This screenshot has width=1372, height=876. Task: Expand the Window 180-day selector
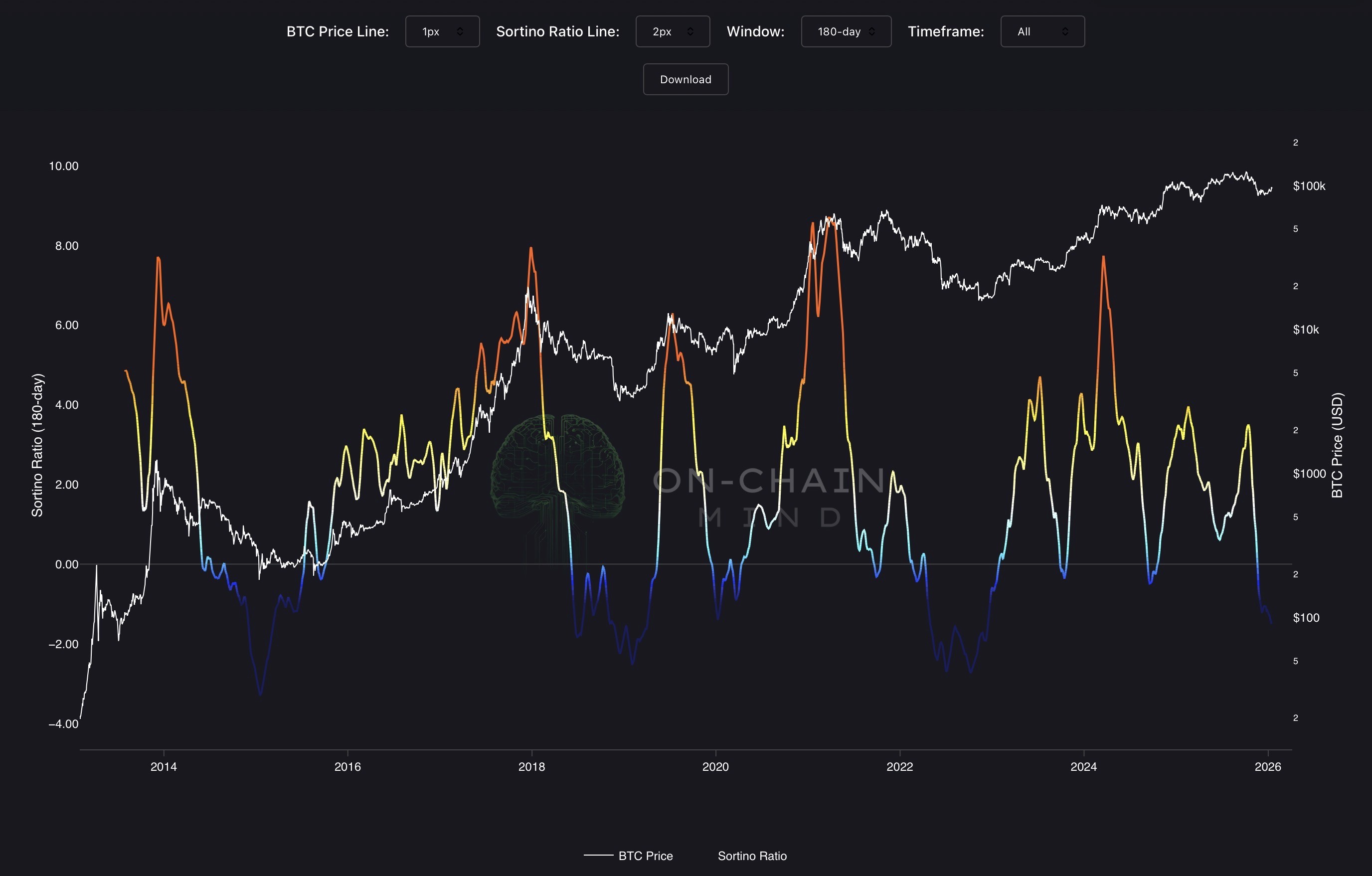click(x=846, y=31)
